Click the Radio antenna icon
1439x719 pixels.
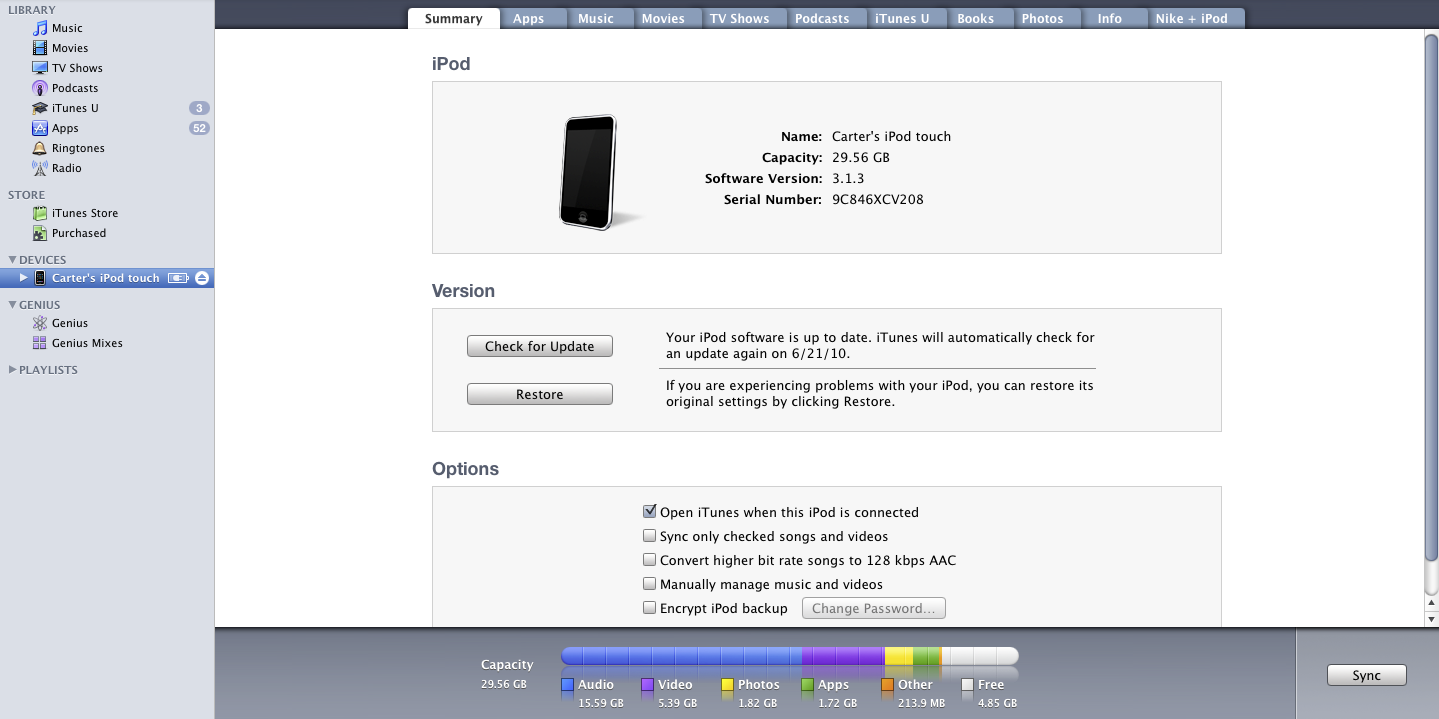[40, 168]
